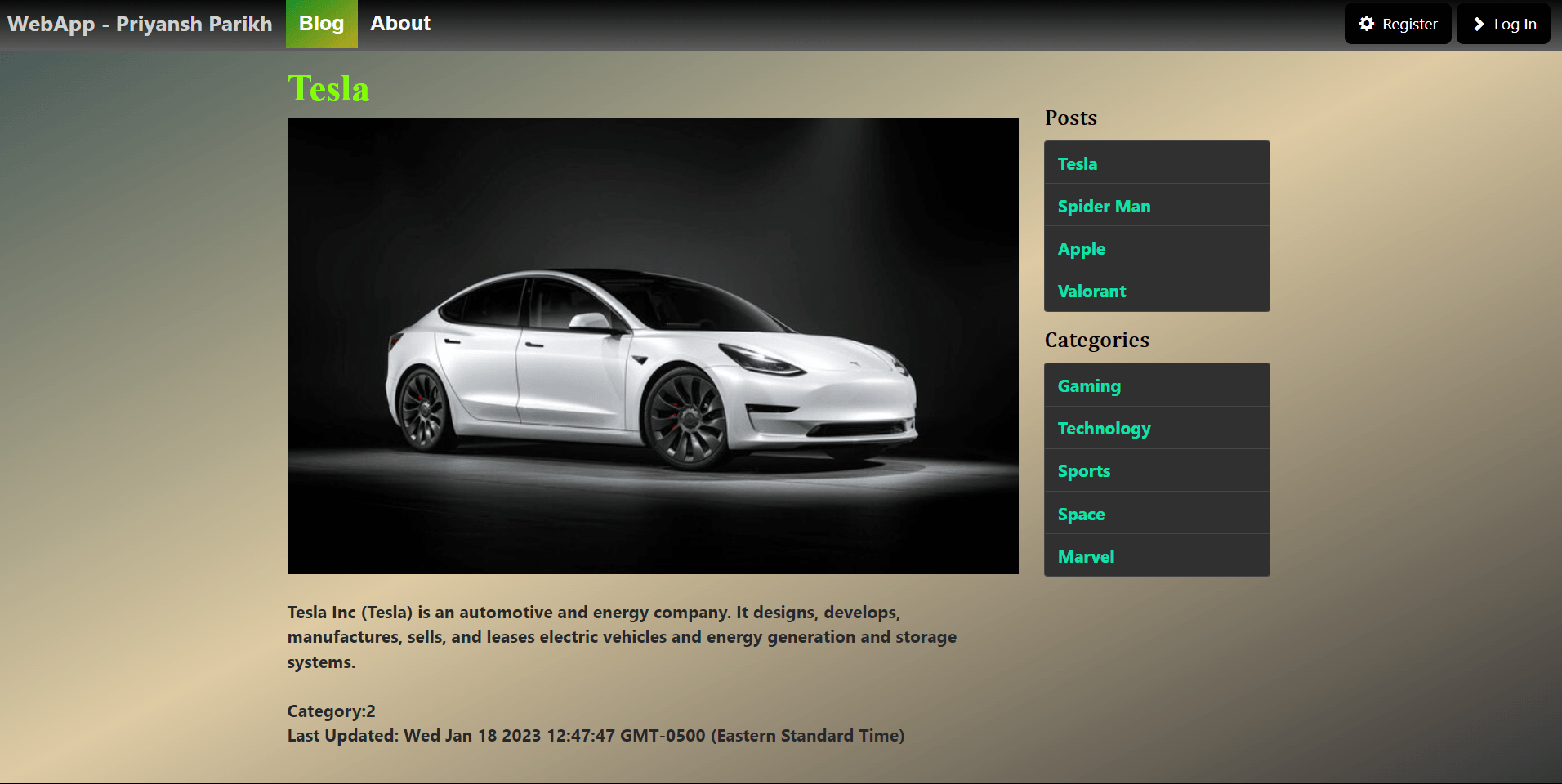Click the gear icon on Register button
Viewport: 1562px width, 784px height.
[x=1366, y=24]
